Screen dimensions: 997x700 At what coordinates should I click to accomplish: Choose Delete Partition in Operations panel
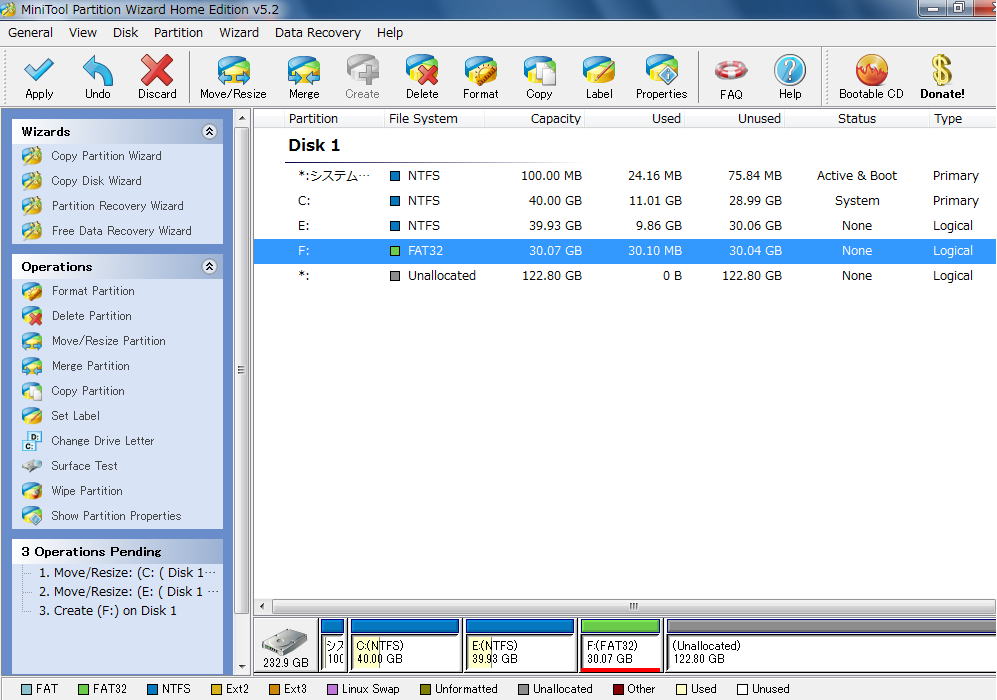coord(92,316)
